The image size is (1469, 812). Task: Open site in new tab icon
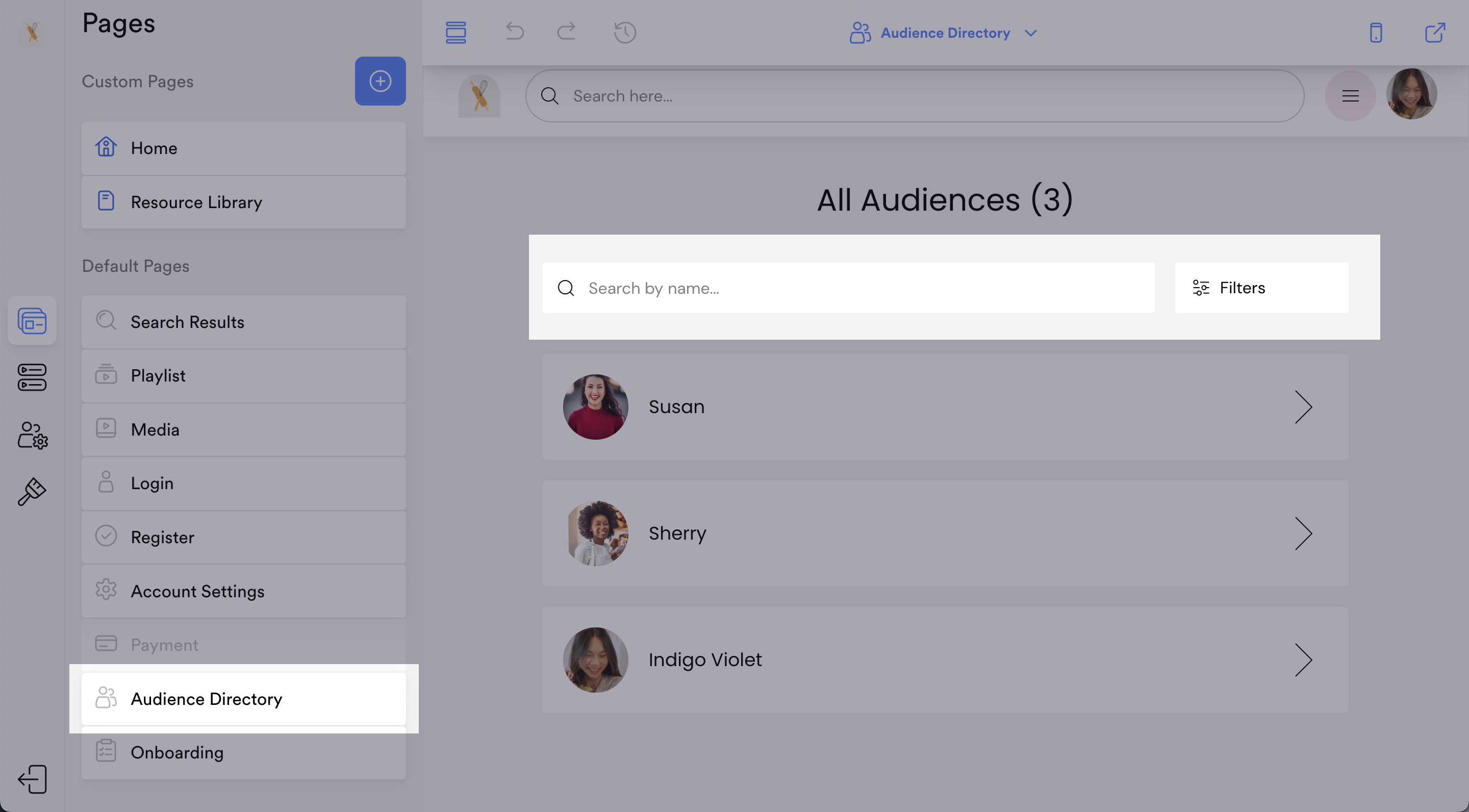click(1435, 33)
